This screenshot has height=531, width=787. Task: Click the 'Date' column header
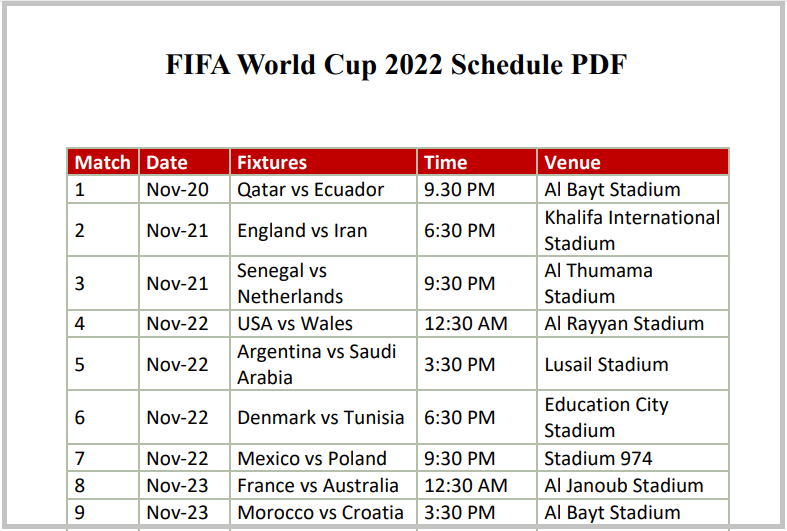click(x=167, y=162)
